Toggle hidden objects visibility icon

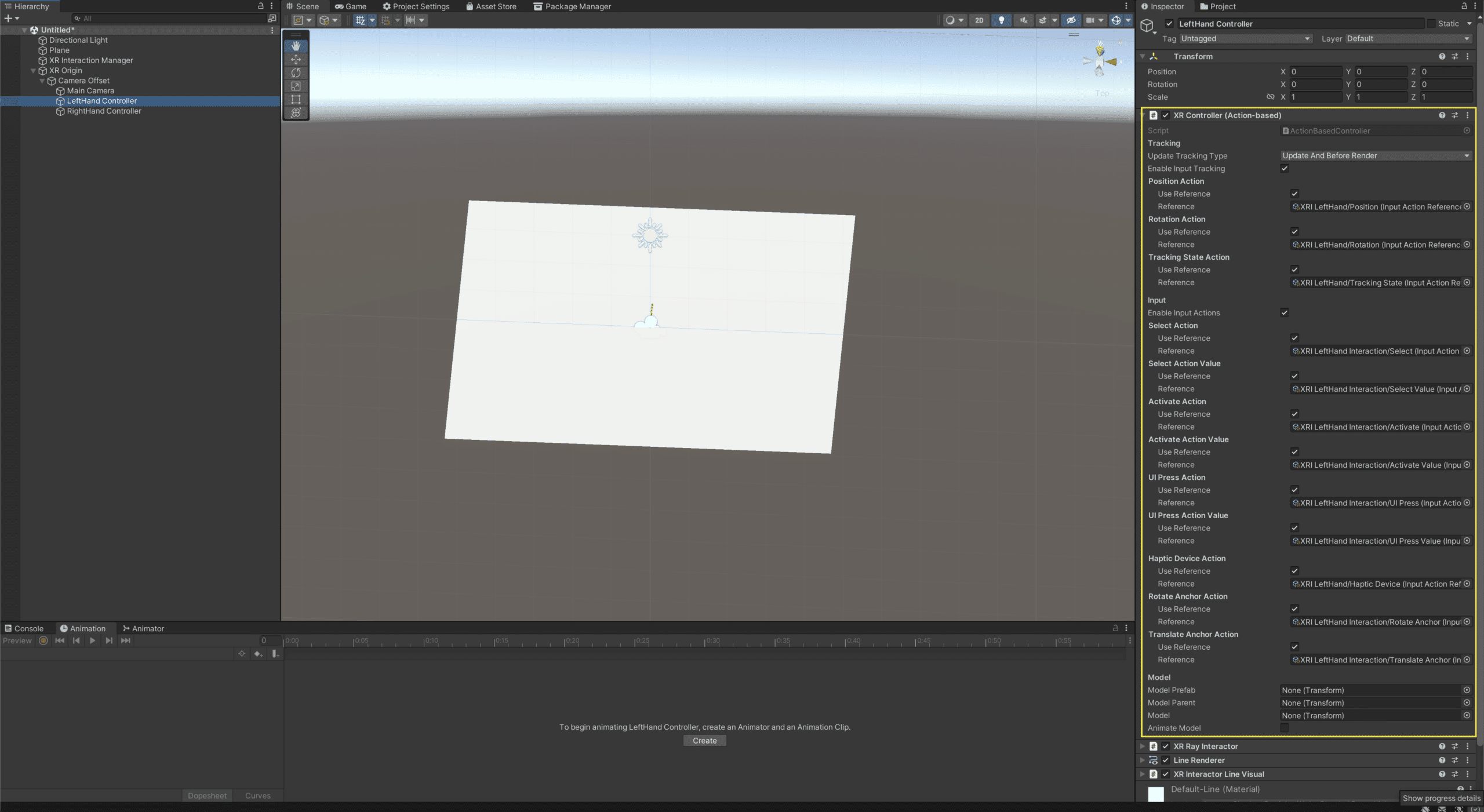point(1071,20)
